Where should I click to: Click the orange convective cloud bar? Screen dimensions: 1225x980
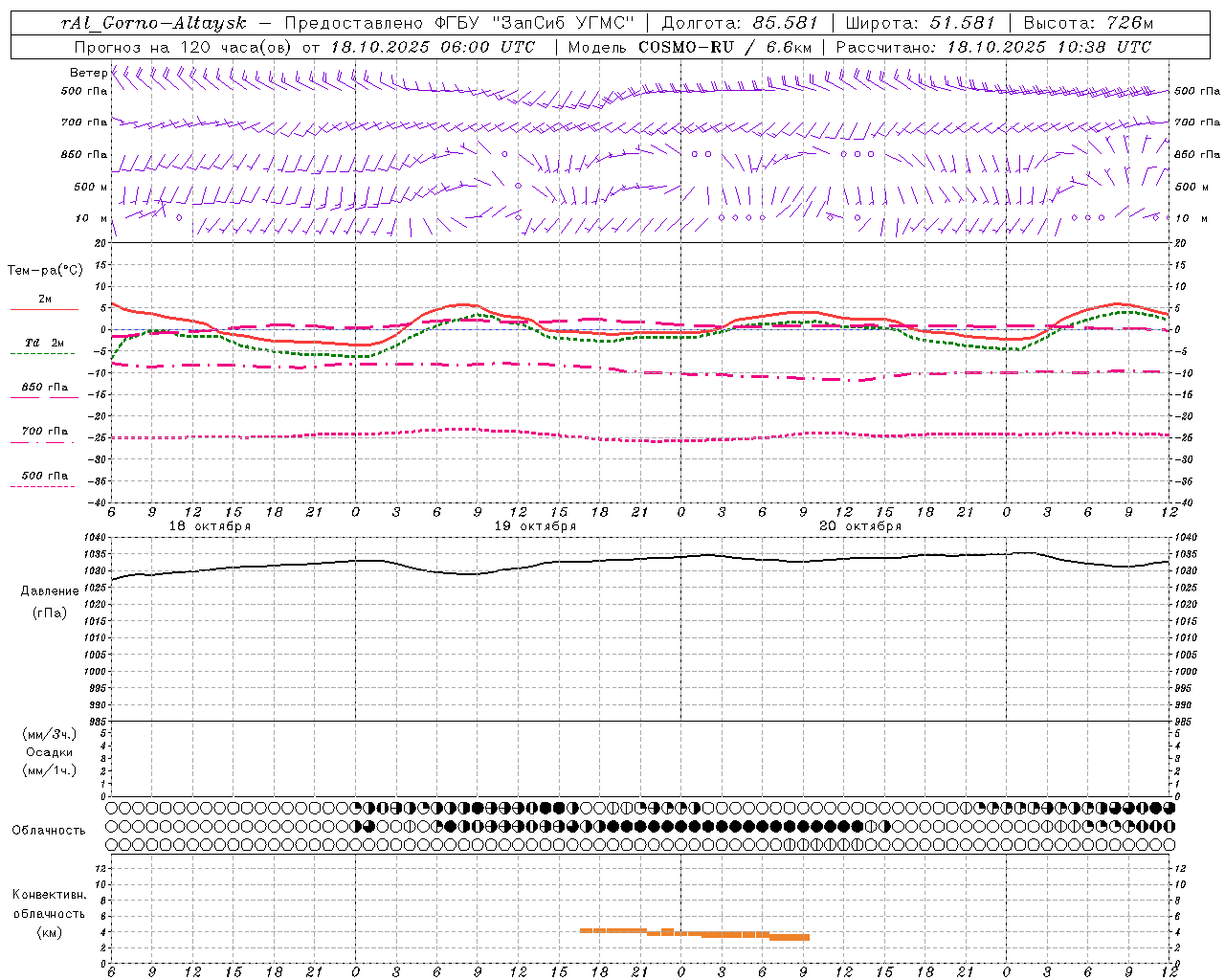coord(695,933)
